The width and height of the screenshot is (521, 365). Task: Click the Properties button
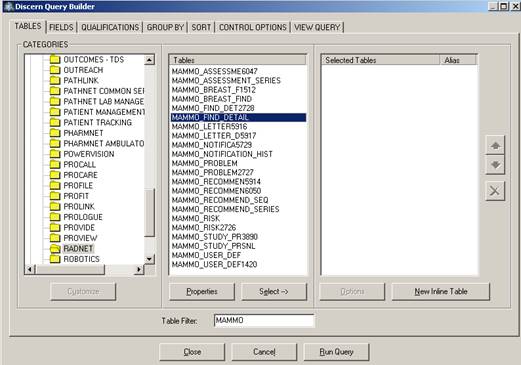[x=202, y=292]
